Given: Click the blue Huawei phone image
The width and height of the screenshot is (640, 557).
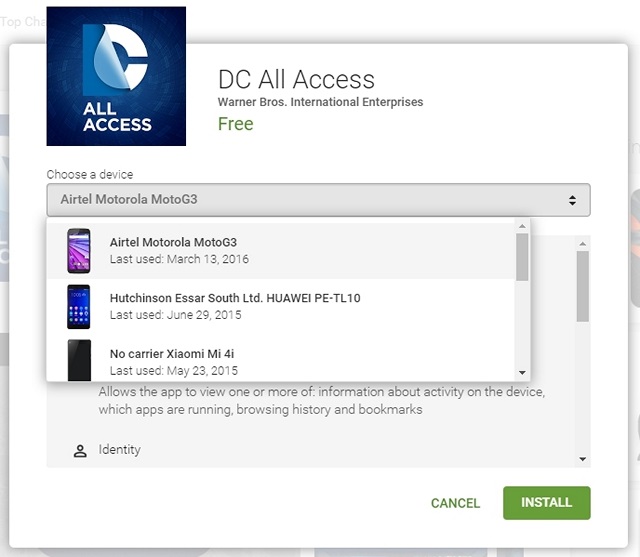Looking at the screenshot, I should click(79, 306).
